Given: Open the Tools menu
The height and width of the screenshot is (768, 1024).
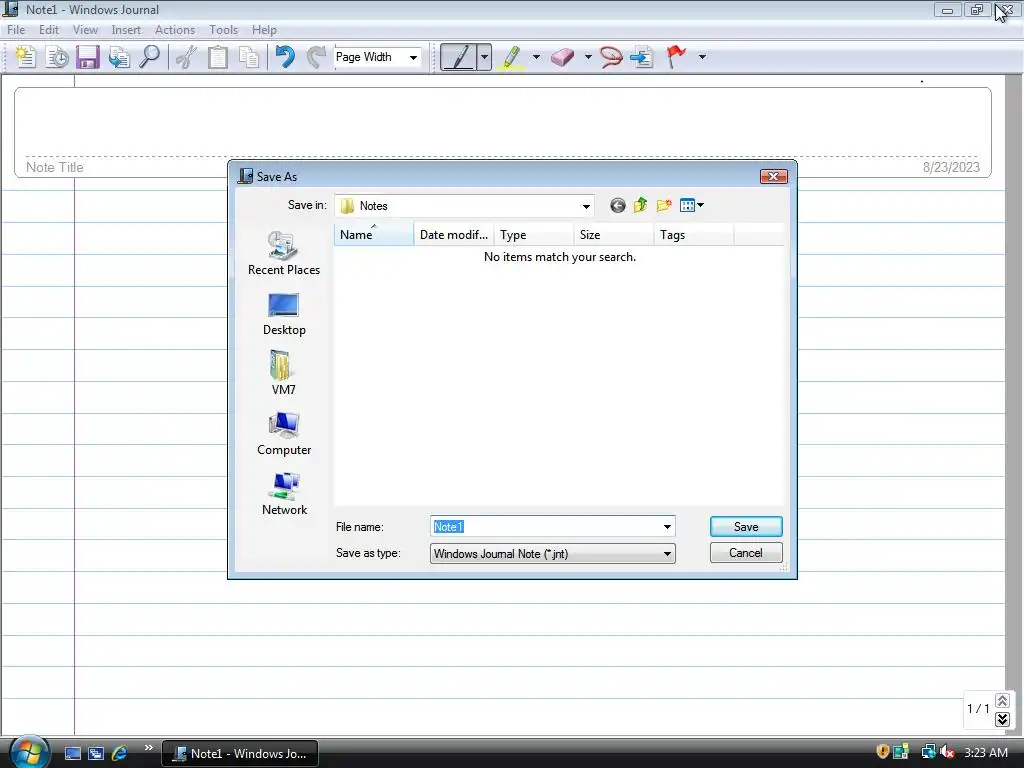Looking at the screenshot, I should 223,30.
